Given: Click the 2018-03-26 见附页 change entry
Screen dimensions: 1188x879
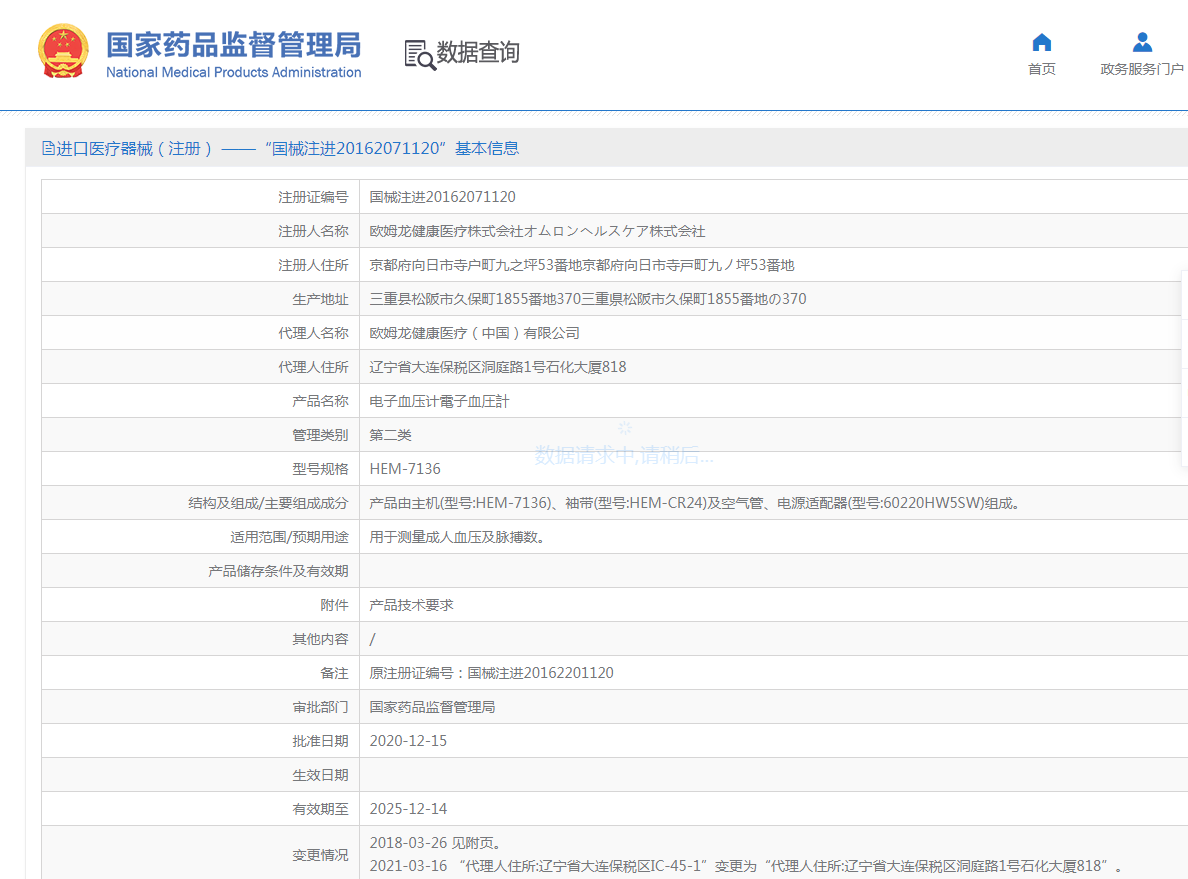Looking at the screenshot, I should (x=436, y=843).
